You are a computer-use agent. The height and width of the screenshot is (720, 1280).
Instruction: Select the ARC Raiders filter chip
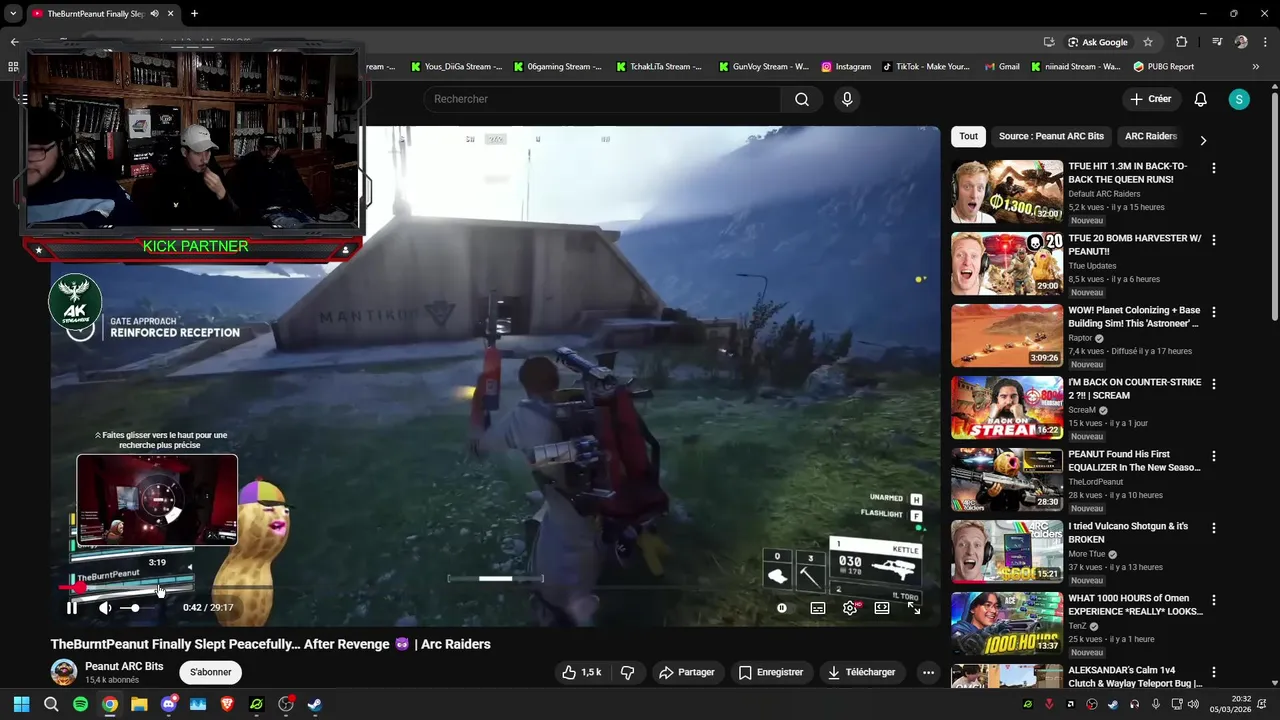[x=1151, y=136]
